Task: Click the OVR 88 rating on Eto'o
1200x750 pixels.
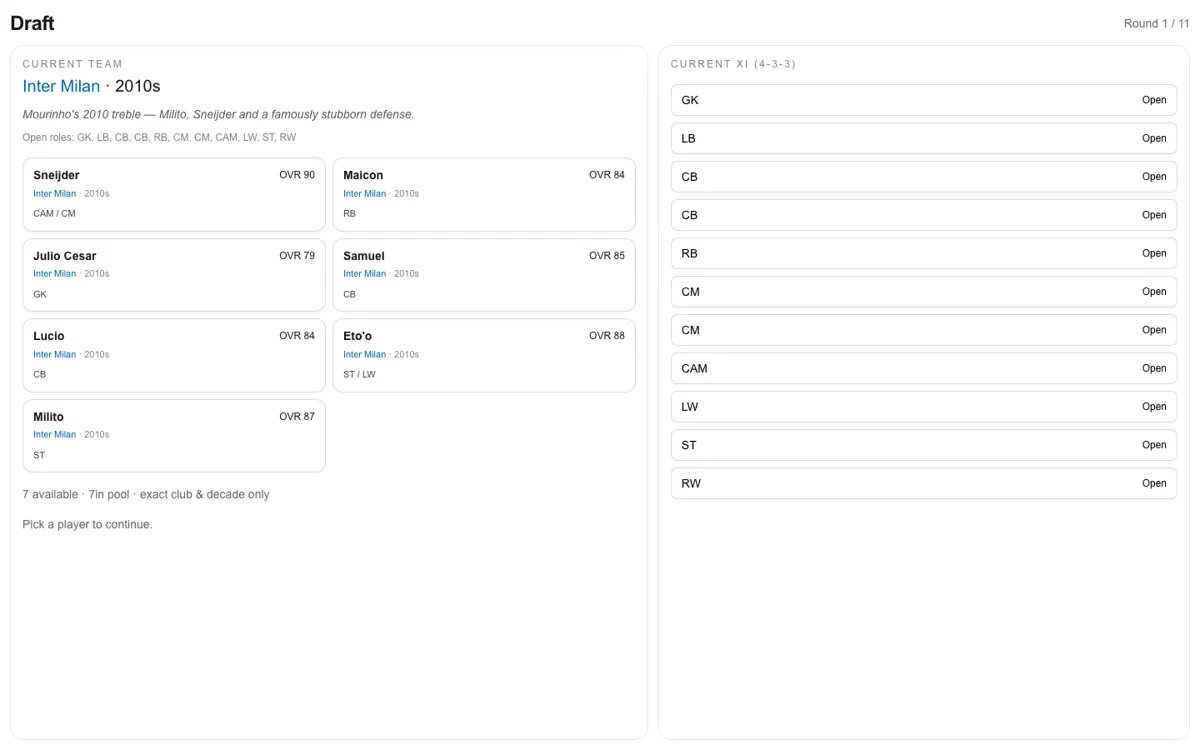Action: (607, 336)
